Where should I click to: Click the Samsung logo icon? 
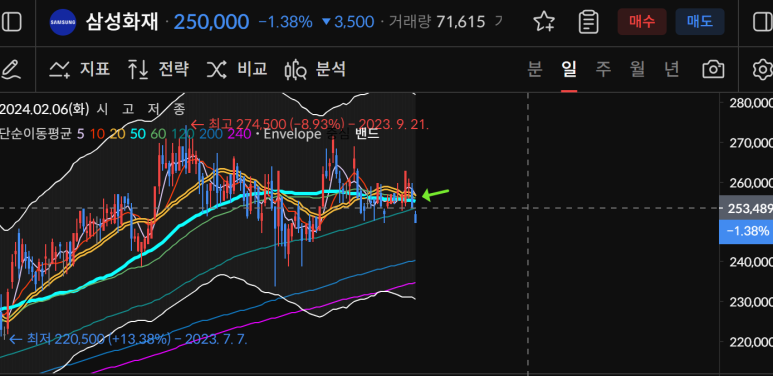(63, 22)
